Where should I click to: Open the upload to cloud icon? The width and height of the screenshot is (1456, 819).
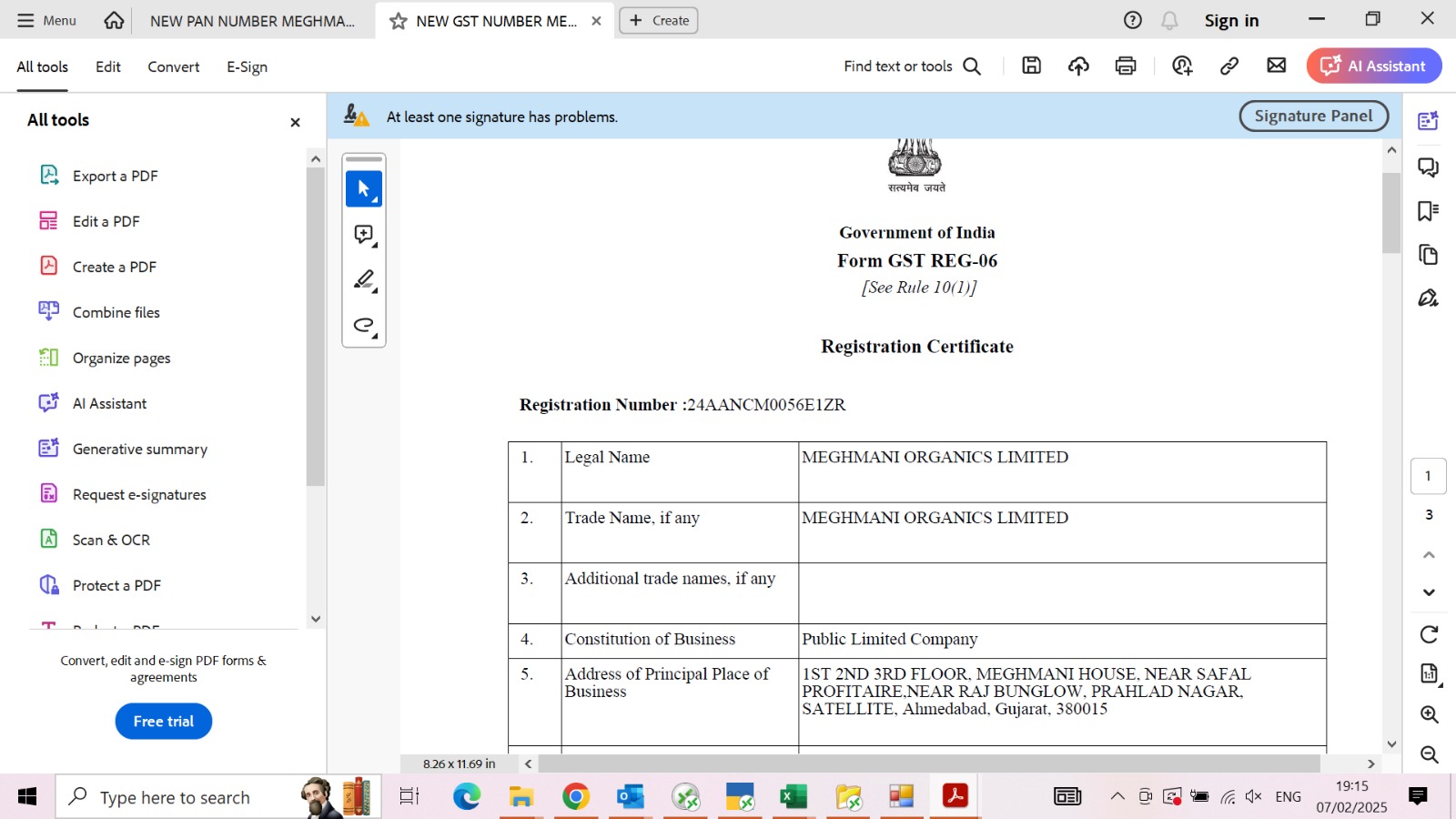point(1078,66)
